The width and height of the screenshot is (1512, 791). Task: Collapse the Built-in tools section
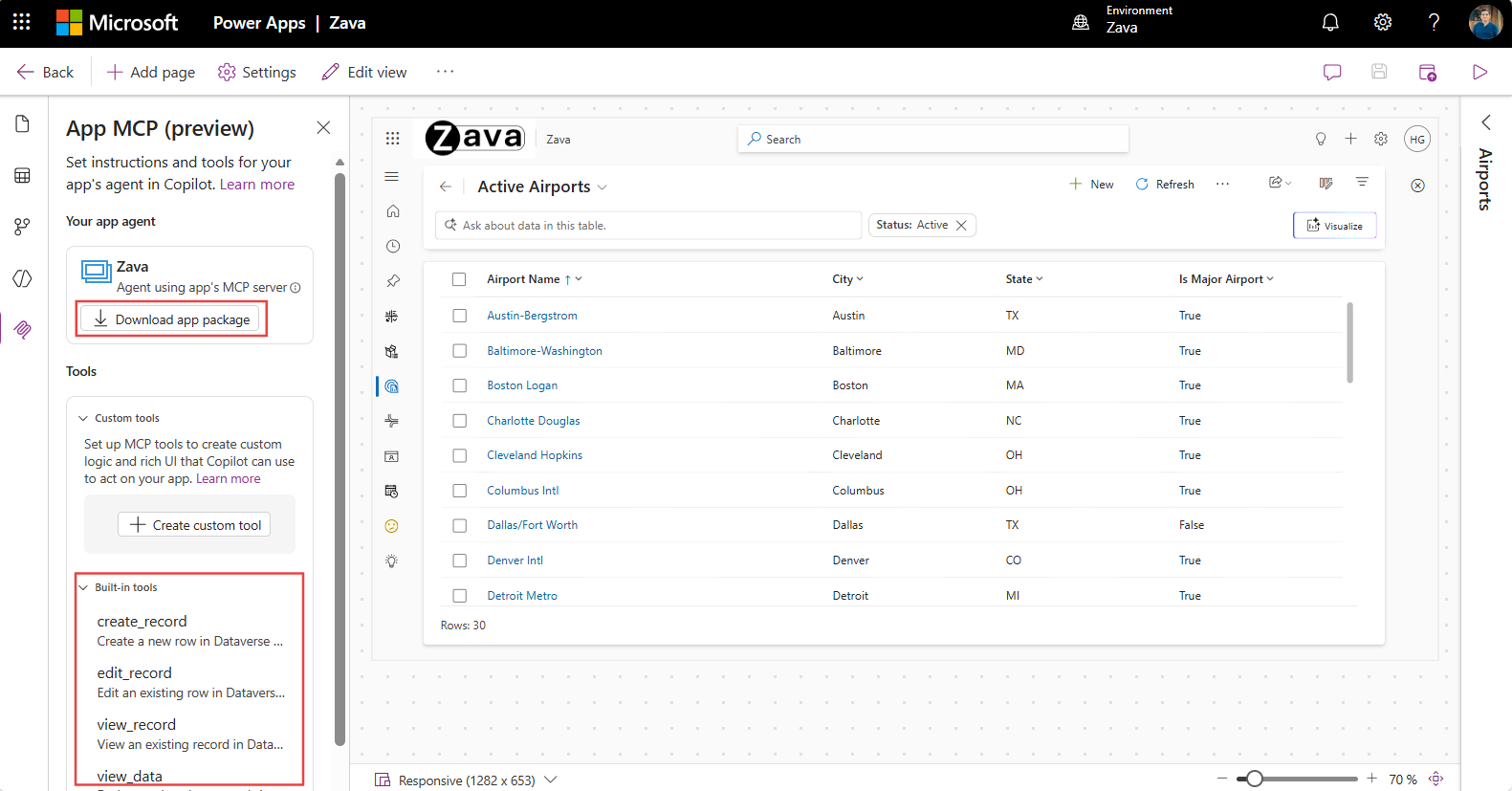(x=83, y=587)
